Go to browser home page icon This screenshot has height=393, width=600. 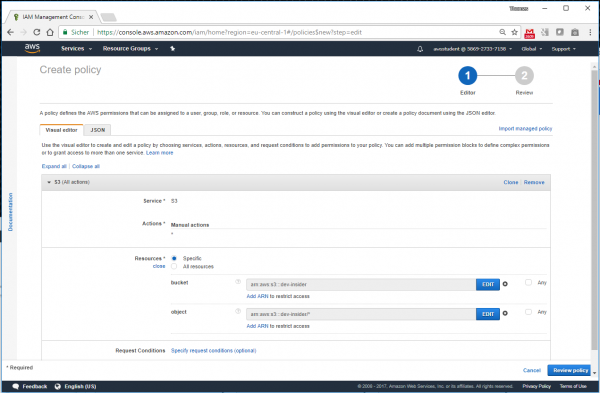[50, 32]
